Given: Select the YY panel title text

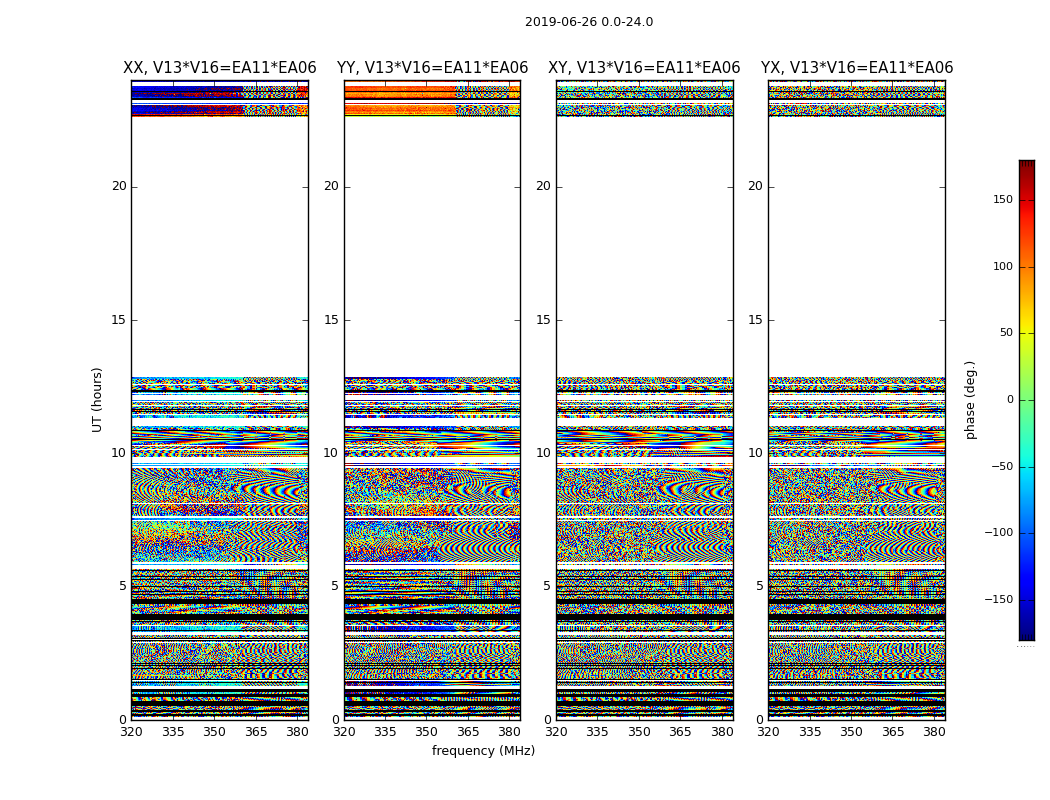Looking at the screenshot, I should tap(432, 68).
